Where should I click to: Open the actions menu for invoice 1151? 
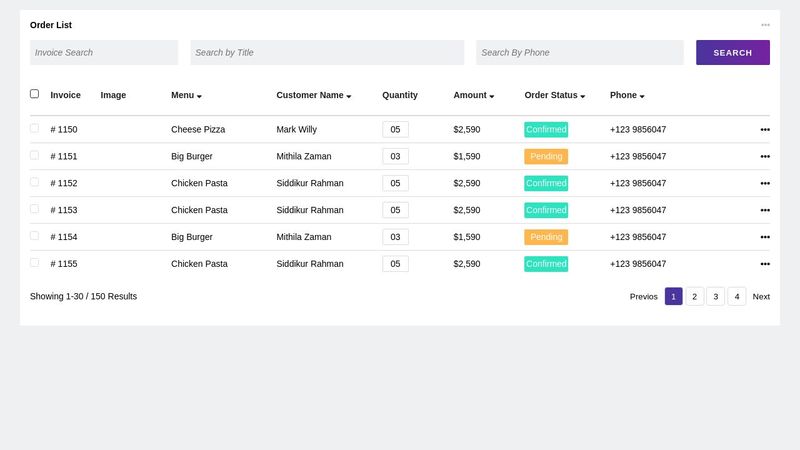point(765,157)
